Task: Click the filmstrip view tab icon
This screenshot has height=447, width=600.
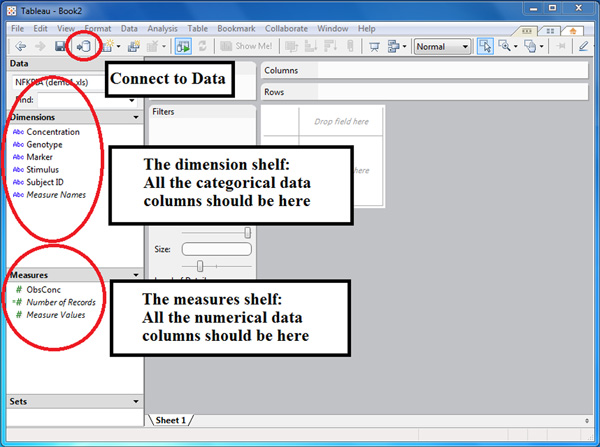Action: tap(527, 31)
